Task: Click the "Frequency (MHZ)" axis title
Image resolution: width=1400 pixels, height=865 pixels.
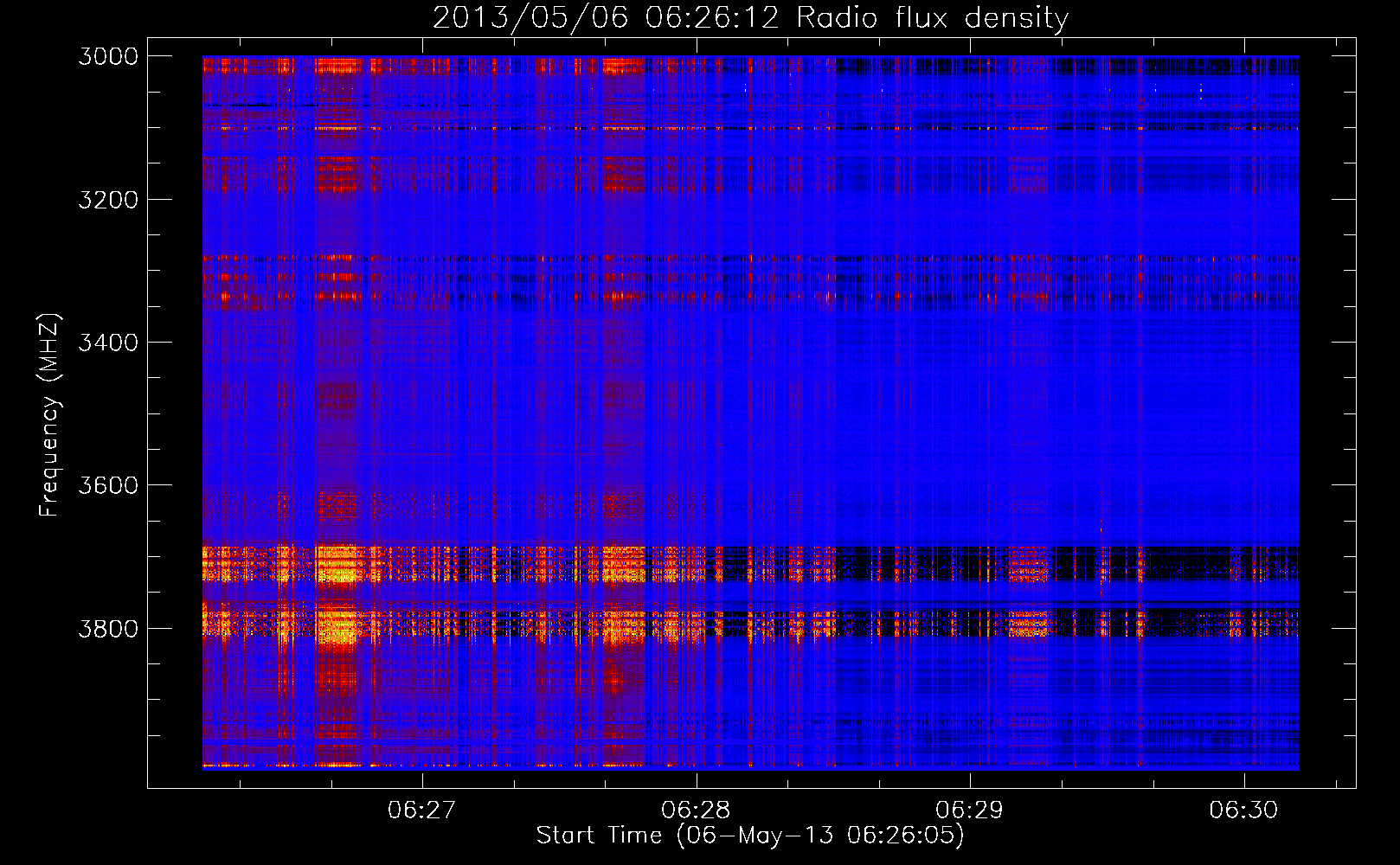Action: tap(50, 415)
